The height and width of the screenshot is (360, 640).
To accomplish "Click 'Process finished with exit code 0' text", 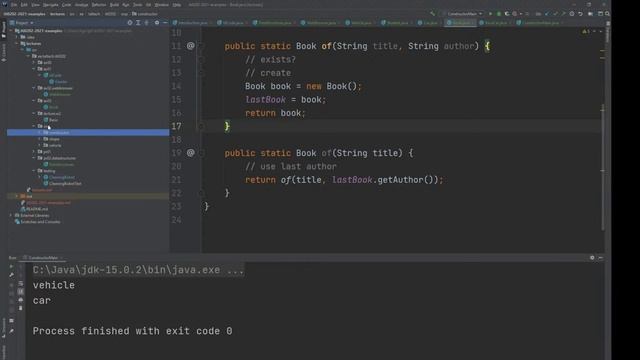I will coord(132,331).
